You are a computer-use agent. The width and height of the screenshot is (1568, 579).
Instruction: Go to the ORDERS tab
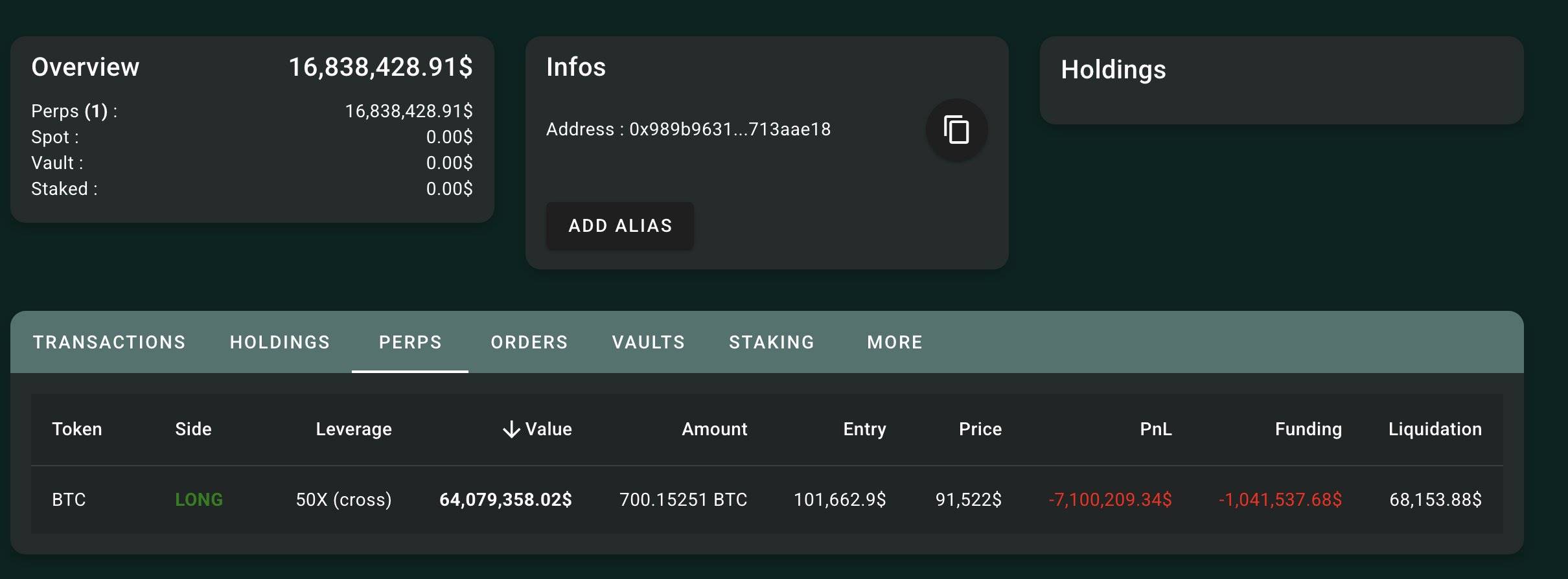[x=529, y=342]
